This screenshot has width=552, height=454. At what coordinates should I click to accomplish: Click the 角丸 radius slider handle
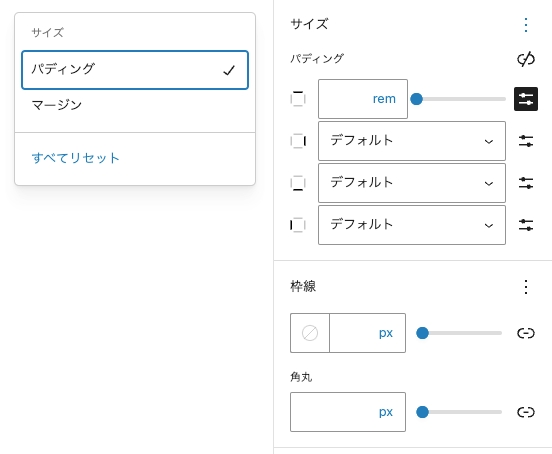pos(422,412)
